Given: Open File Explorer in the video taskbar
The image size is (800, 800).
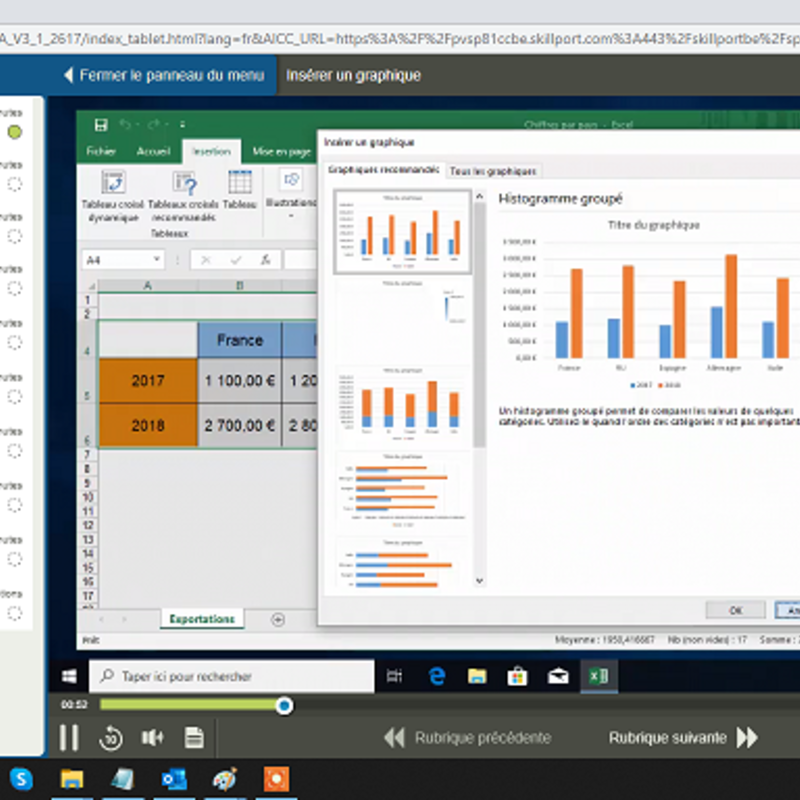Looking at the screenshot, I should coord(477,677).
